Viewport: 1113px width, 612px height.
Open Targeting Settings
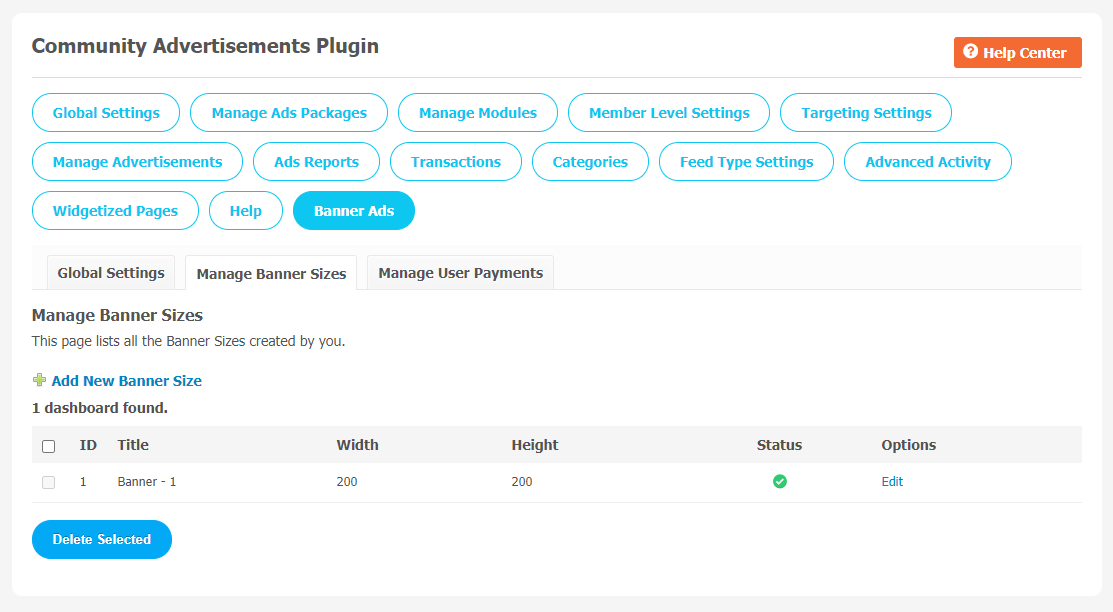[x=866, y=113]
